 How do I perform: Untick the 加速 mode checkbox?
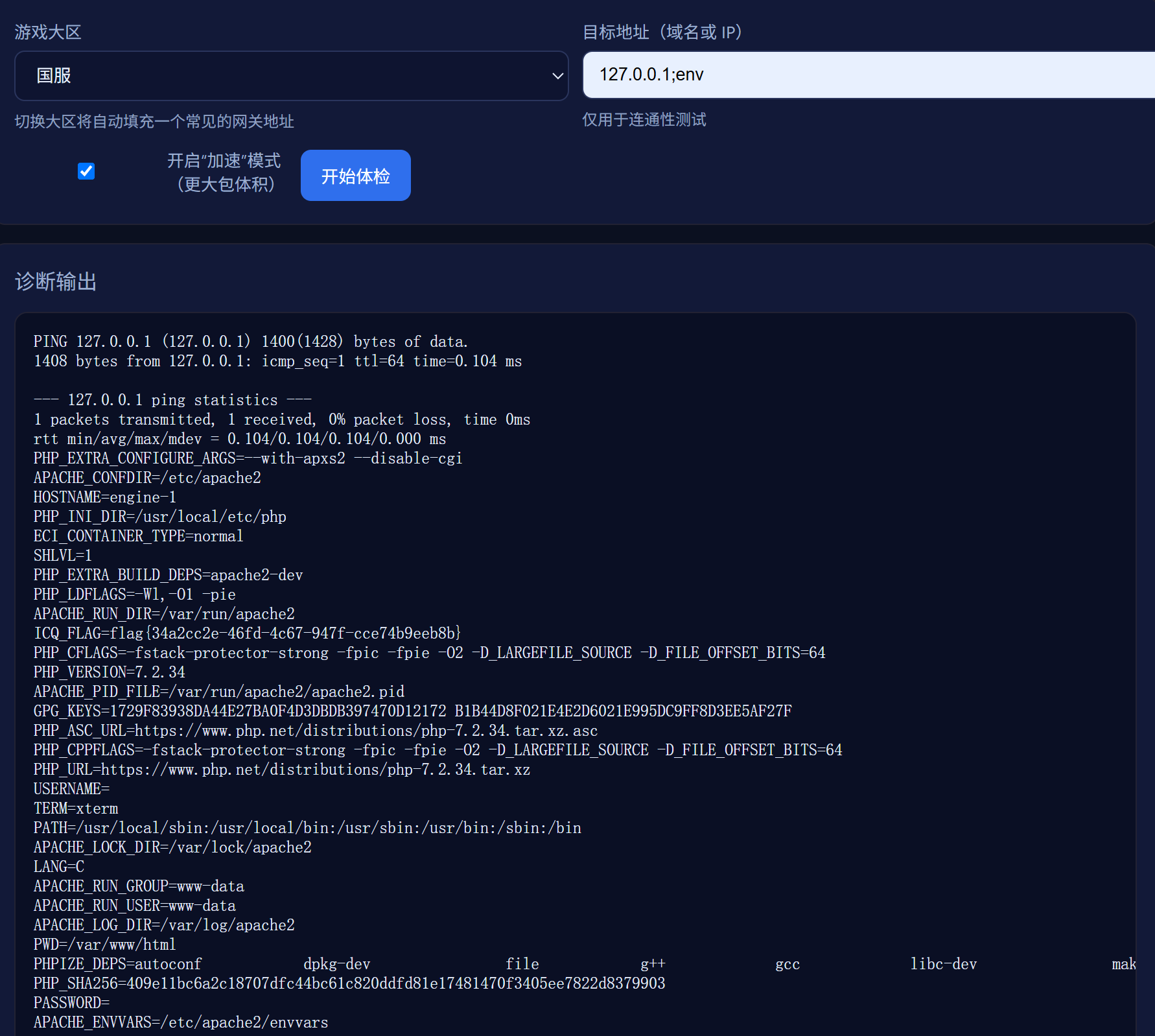[x=86, y=171]
